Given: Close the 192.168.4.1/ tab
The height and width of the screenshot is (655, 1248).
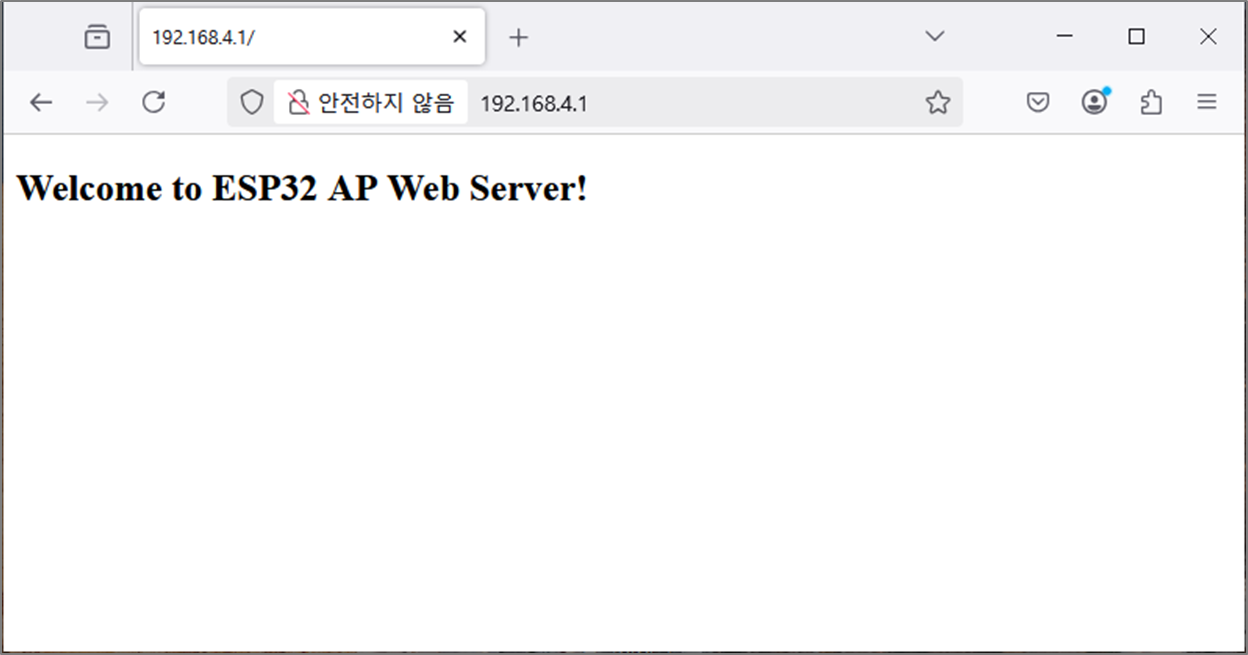Looking at the screenshot, I should pos(460,37).
